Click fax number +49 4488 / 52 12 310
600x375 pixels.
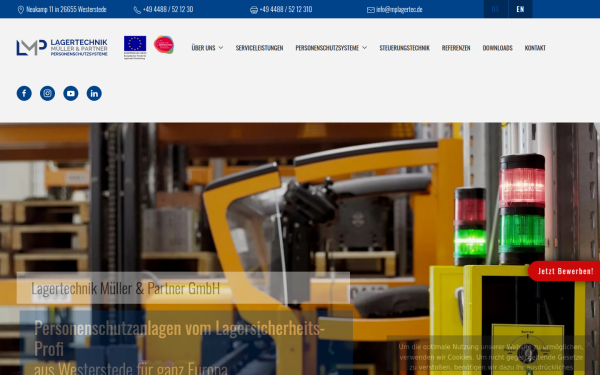[286, 10]
